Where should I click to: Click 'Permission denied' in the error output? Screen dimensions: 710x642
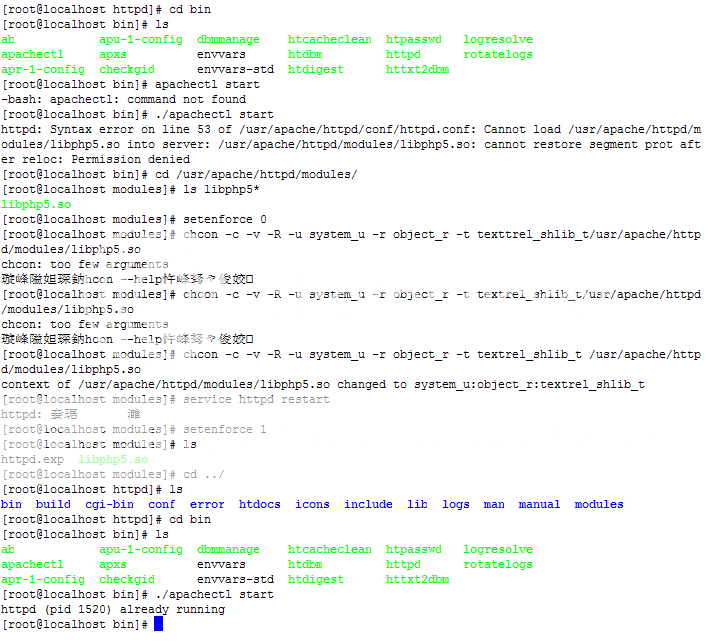(x=130, y=159)
